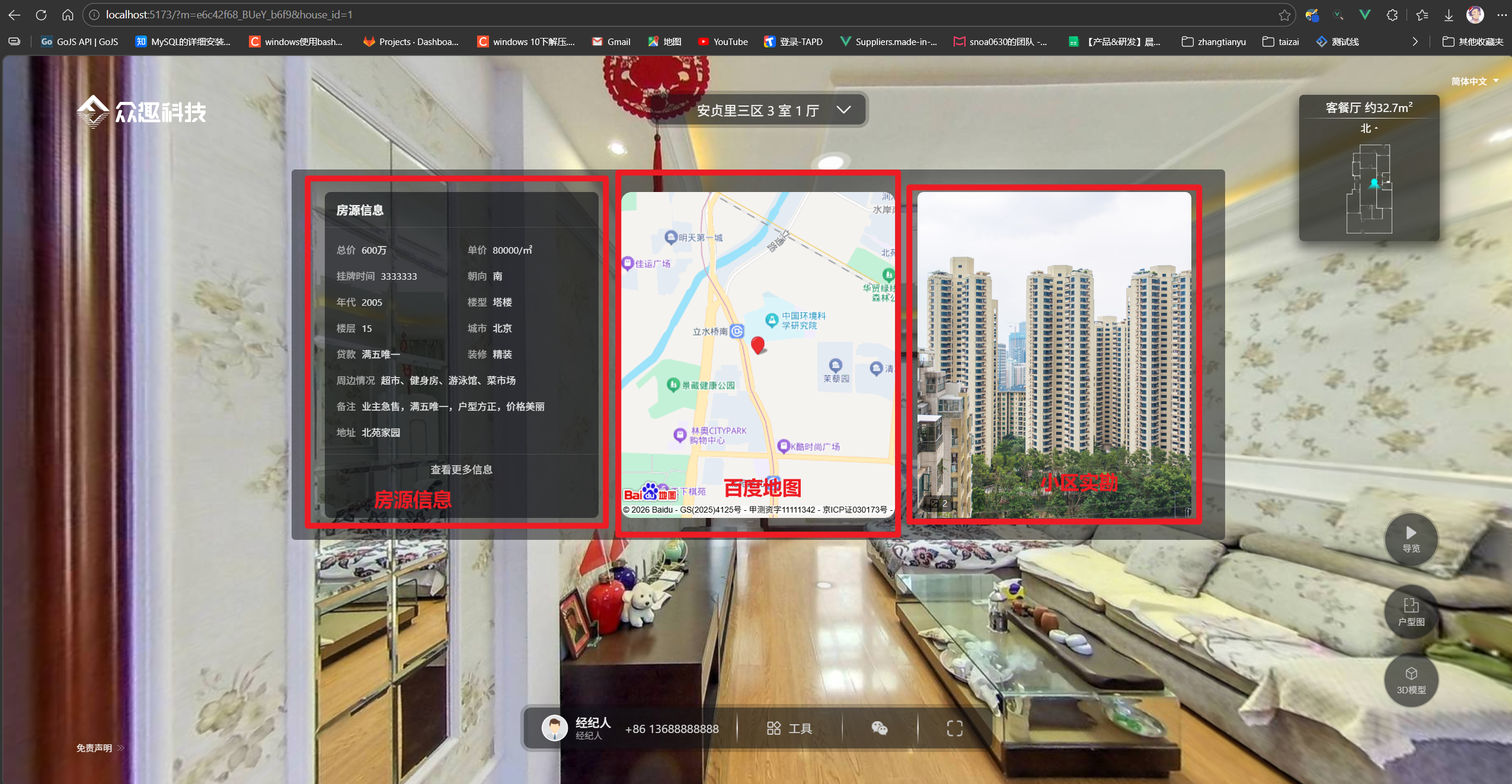
Task: Click the 立水桥南 subway station marker
Action: [737, 331]
